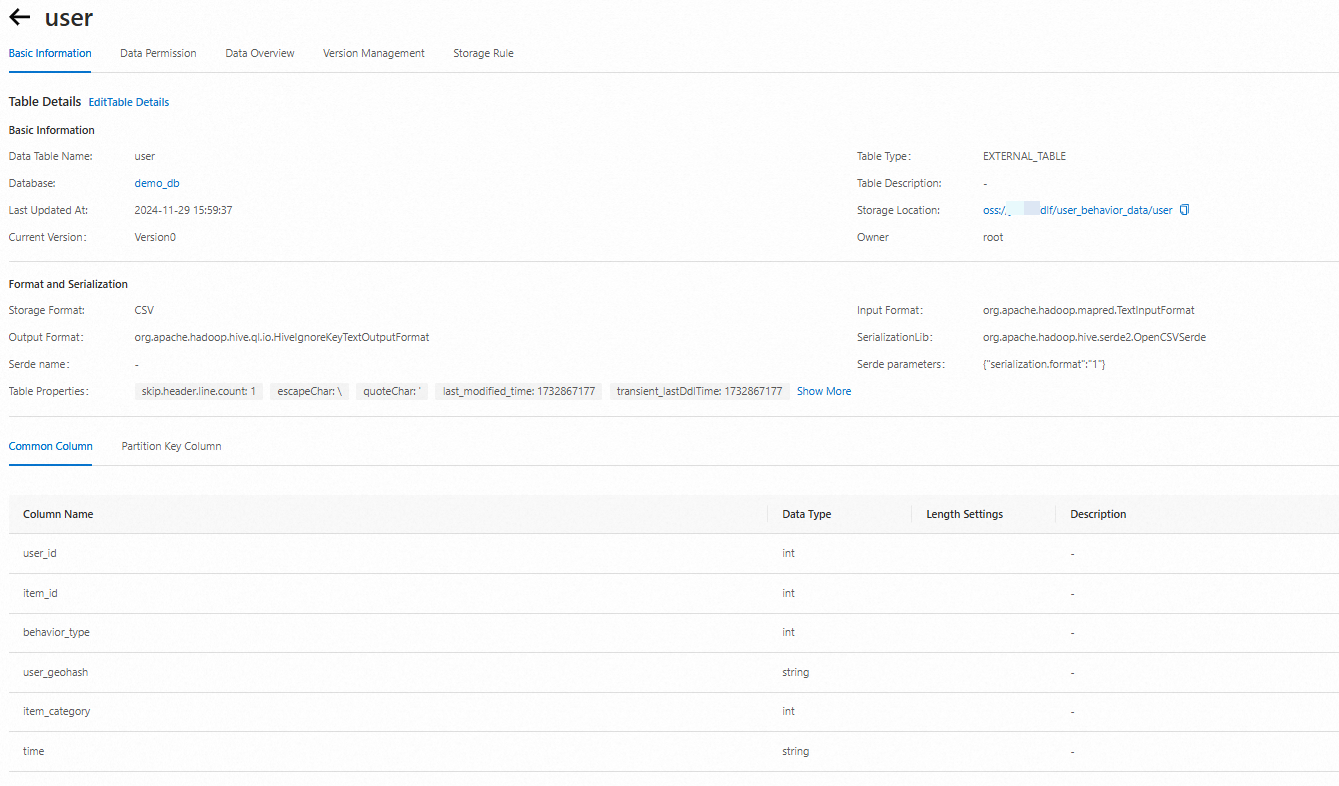The width and height of the screenshot is (1339, 786).
Task: Select the Basic Information tab
Action: 50,53
